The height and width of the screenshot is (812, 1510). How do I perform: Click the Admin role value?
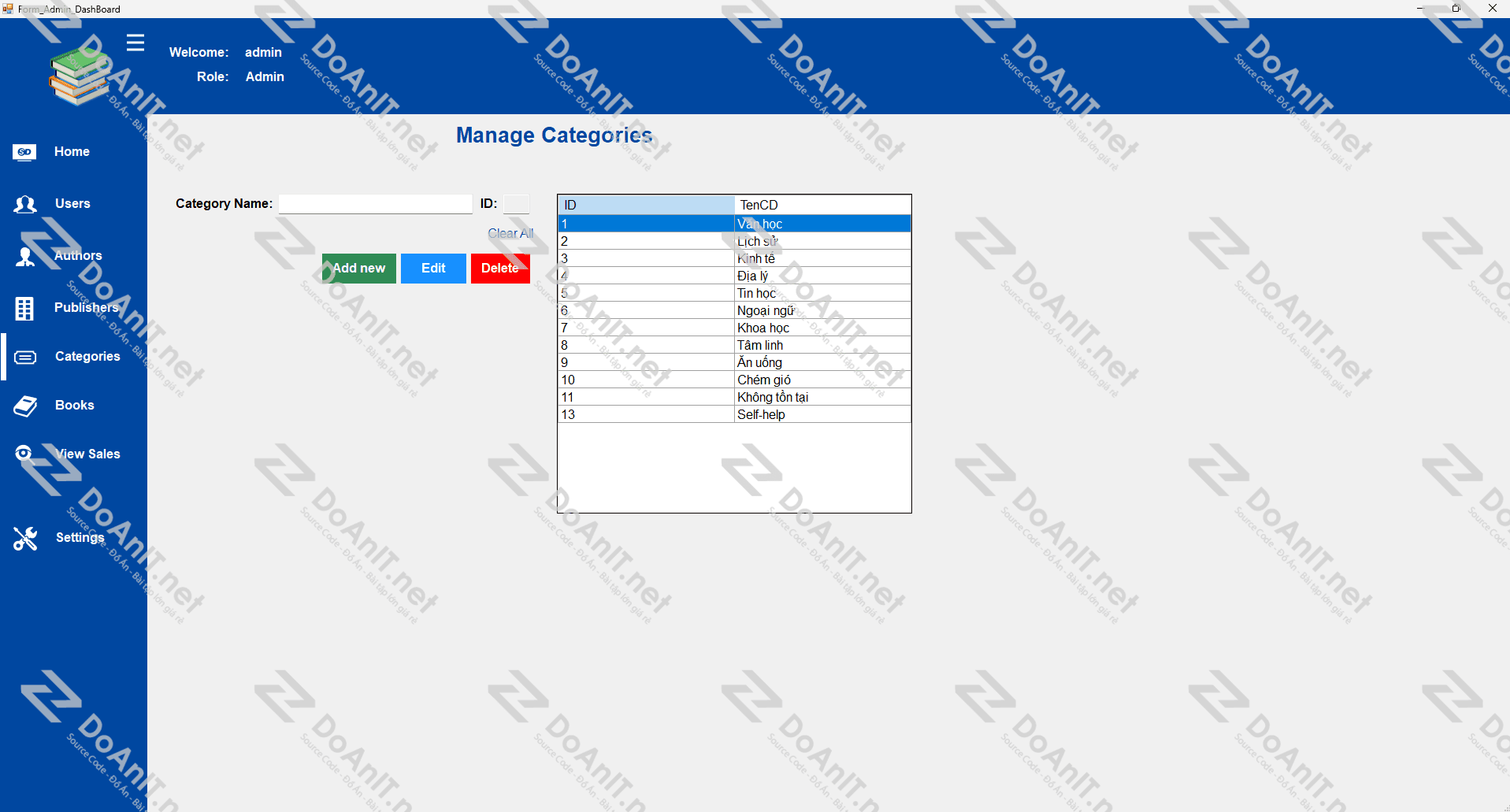(265, 76)
